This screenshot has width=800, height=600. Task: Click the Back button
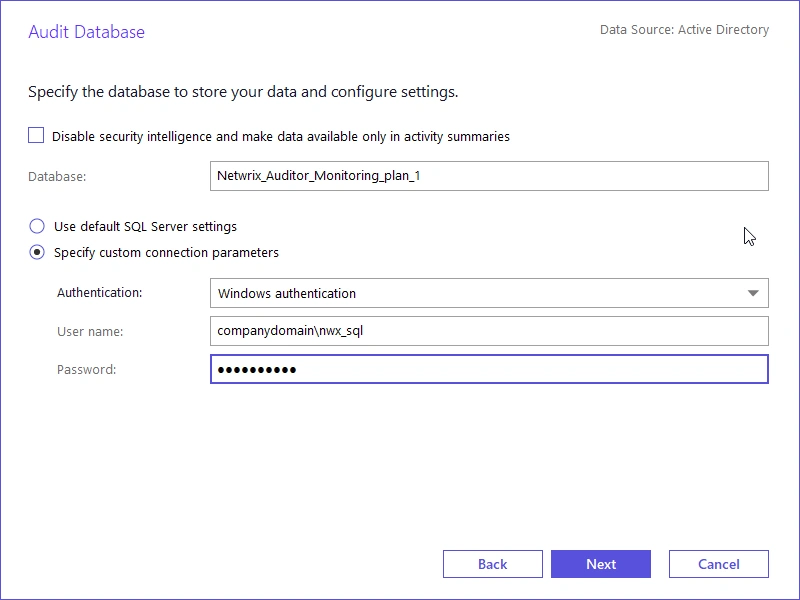click(x=492, y=563)
